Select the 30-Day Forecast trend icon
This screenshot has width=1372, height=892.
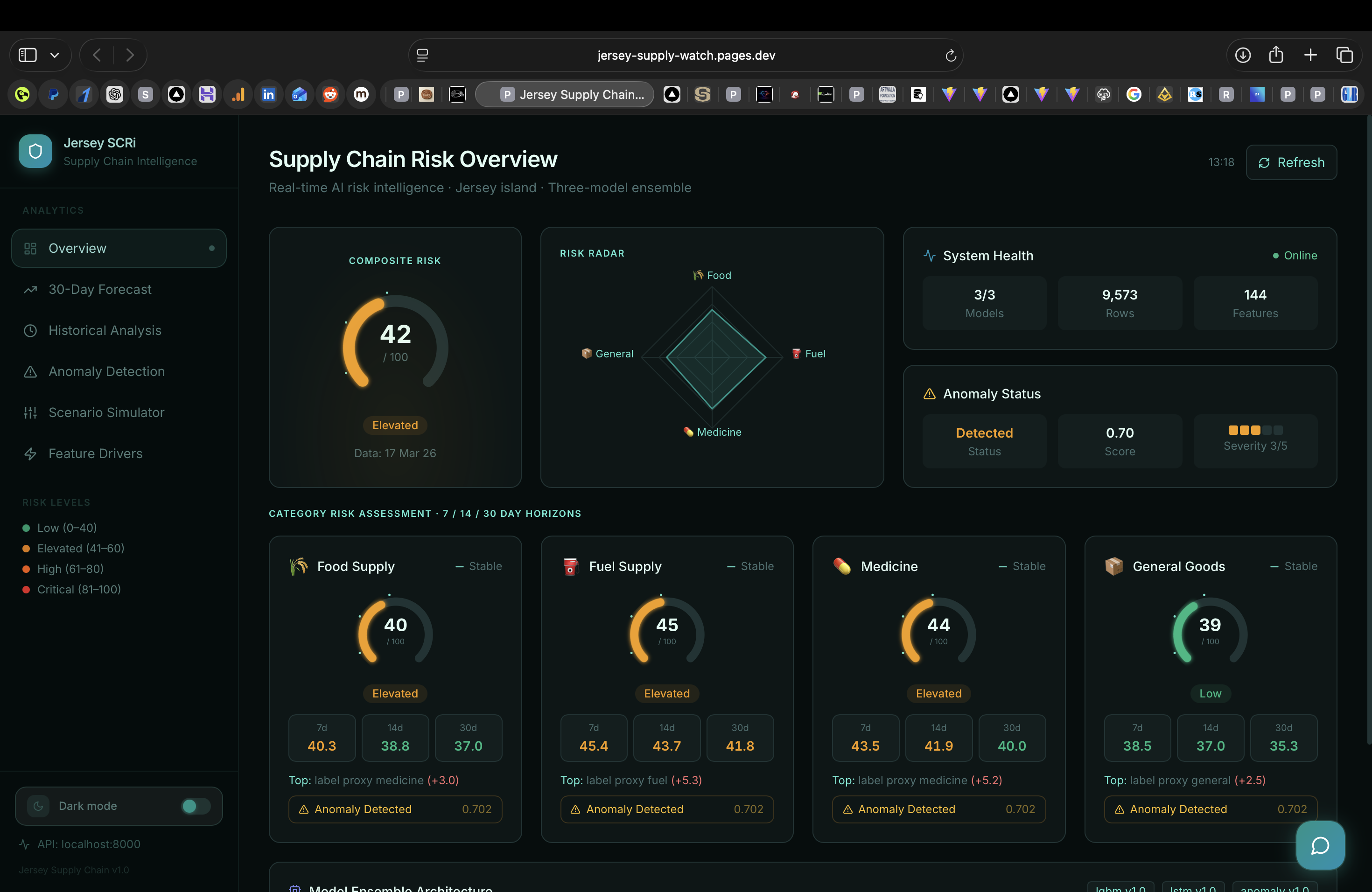(x=30, y=289)
